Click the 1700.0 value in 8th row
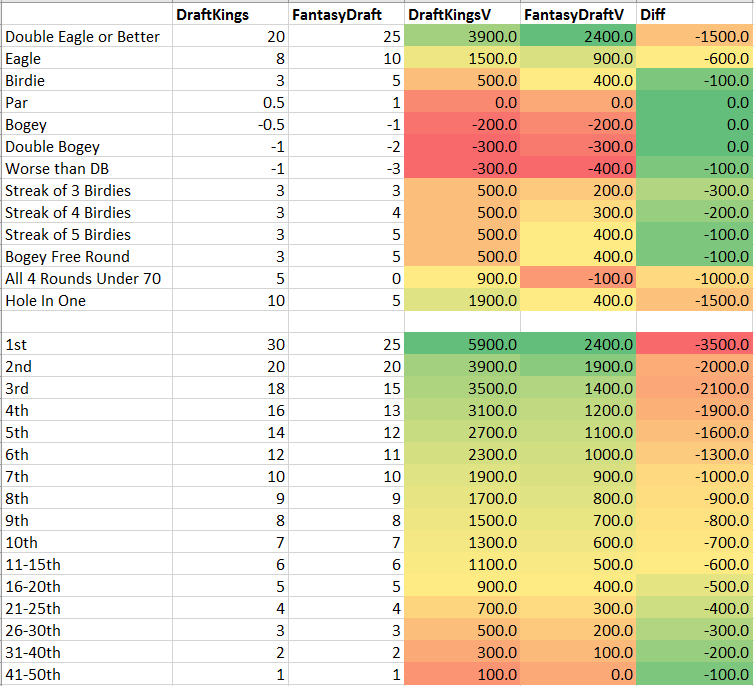The width and height of the screenshot is (754, 686). pyautogui.click(x=462, y=499)
